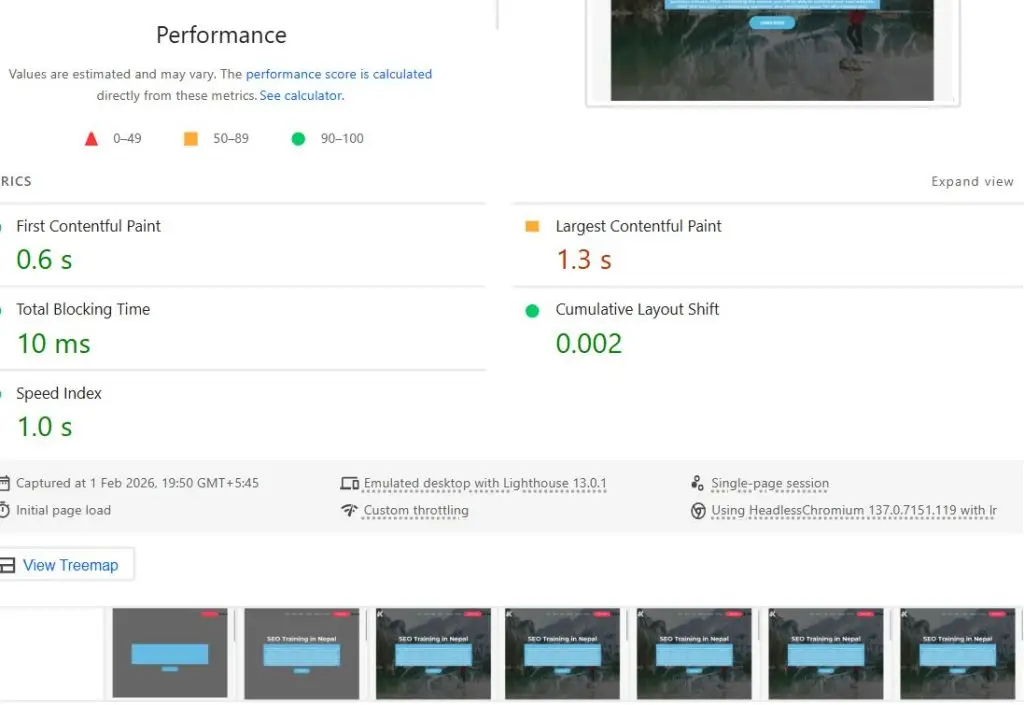Select the orange square beside Largest Contentful Paint
Image resolution: width=1024 pixels, height=705 pixels.
(531, 226)
